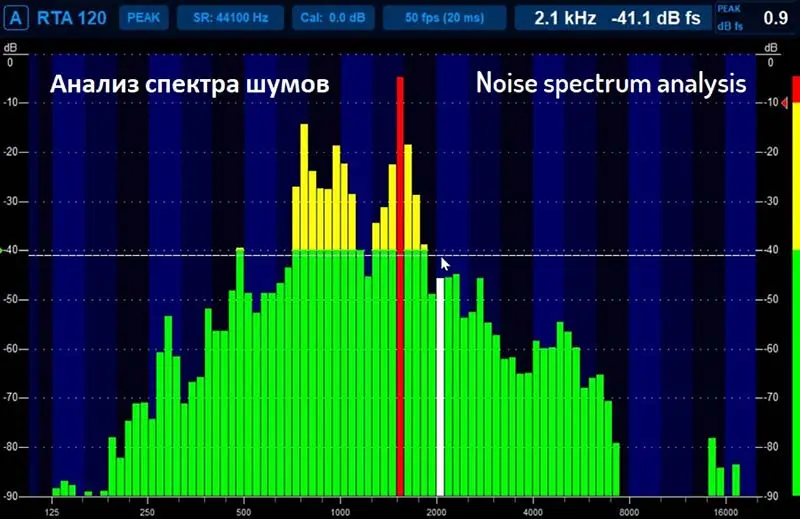Image resolution: width=800 pixels, height=519 pixels.
Task: Click the level meter bar on the right edge
Action: click(796, 286)
